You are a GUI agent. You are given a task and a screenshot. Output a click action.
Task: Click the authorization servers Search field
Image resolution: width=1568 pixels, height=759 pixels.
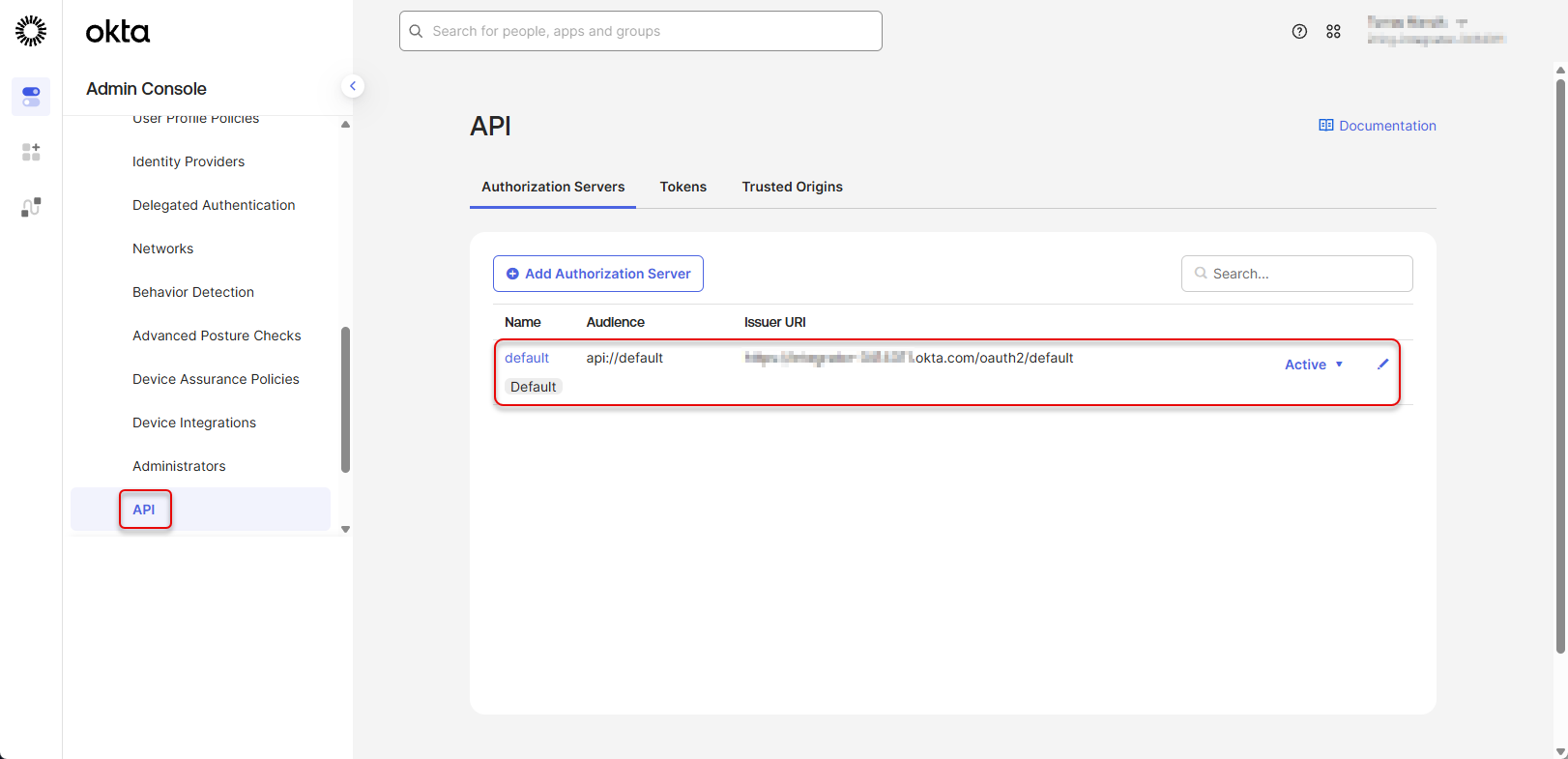click(1296, 274)
